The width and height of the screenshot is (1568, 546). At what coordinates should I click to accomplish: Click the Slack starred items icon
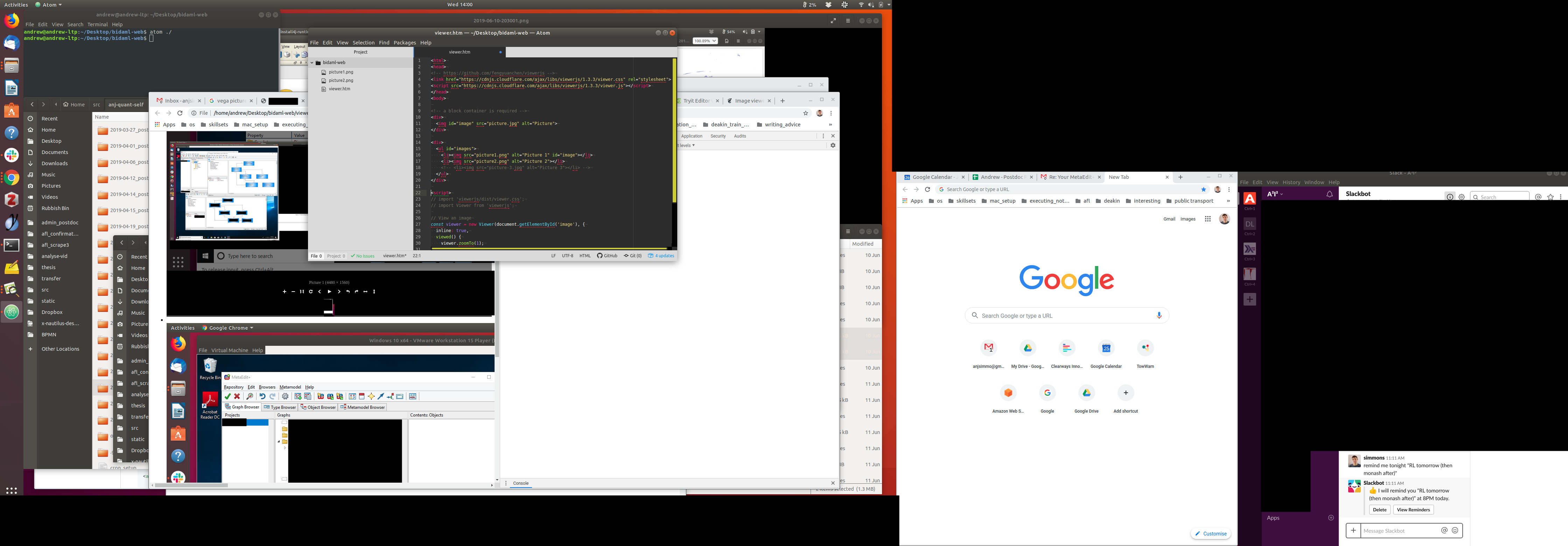click(x=1550, y=197)
